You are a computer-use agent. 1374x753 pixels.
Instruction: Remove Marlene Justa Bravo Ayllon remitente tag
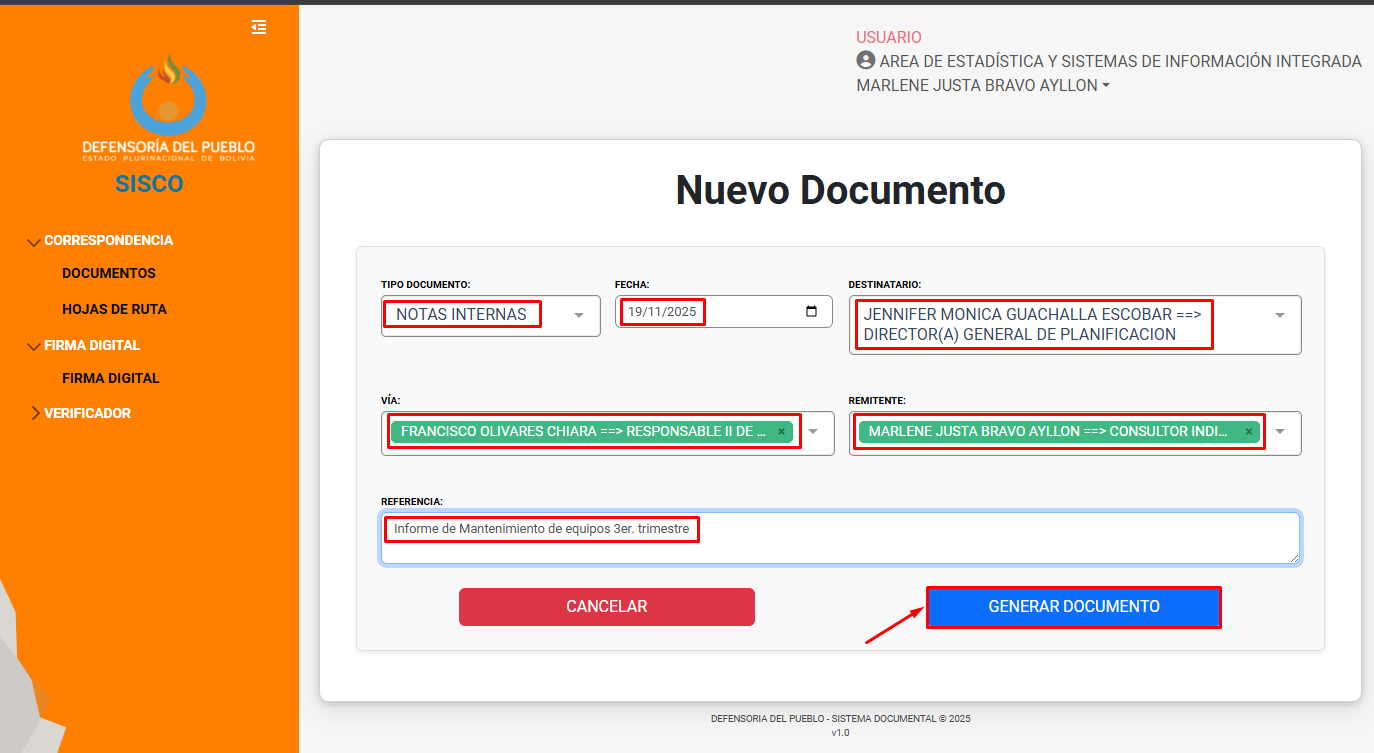tap(1248, 432)
